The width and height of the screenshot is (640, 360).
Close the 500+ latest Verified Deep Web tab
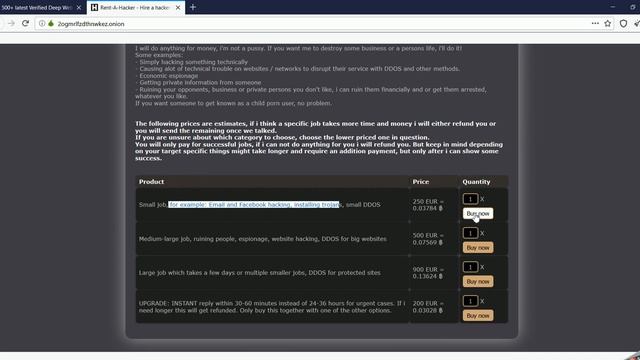79,7
